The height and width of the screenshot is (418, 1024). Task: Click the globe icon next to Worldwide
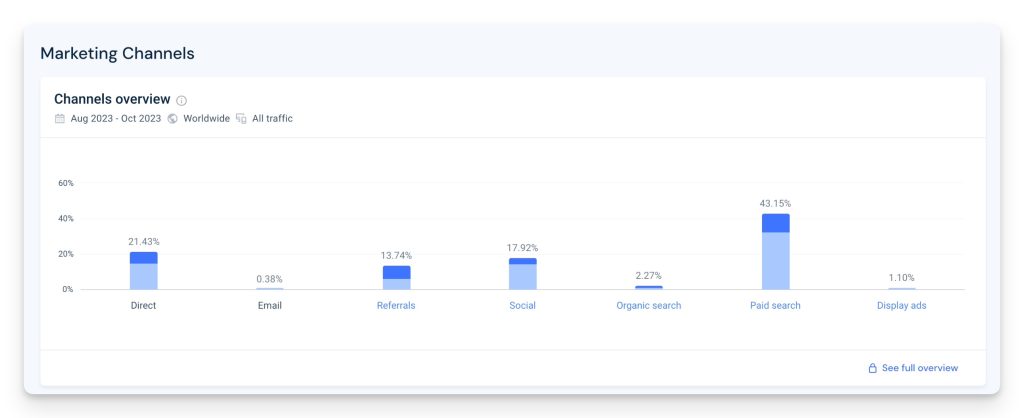point(173,118)
